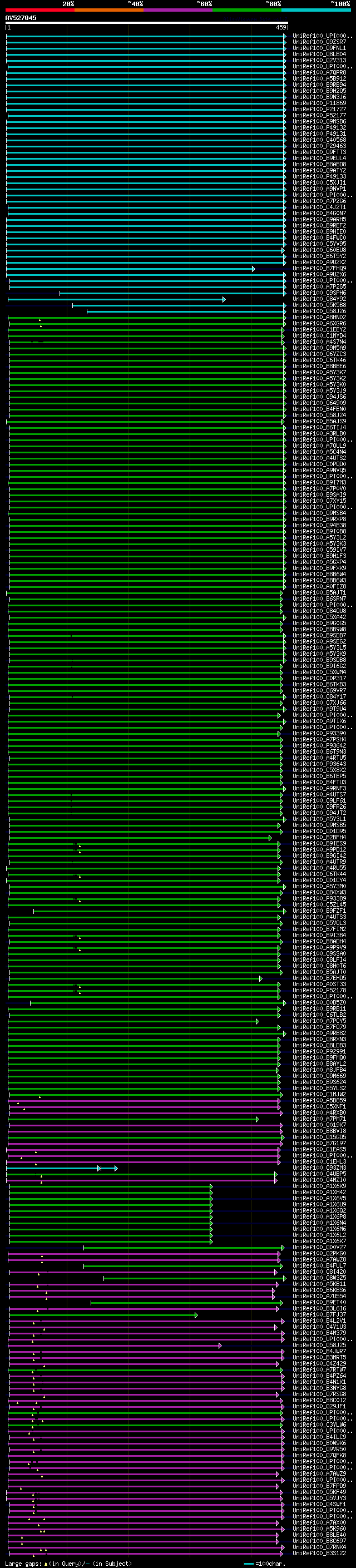This screenshot has height=1568, width=356.
Task: Select the UniRef100_P29463 entry
Action: point(319,146)
